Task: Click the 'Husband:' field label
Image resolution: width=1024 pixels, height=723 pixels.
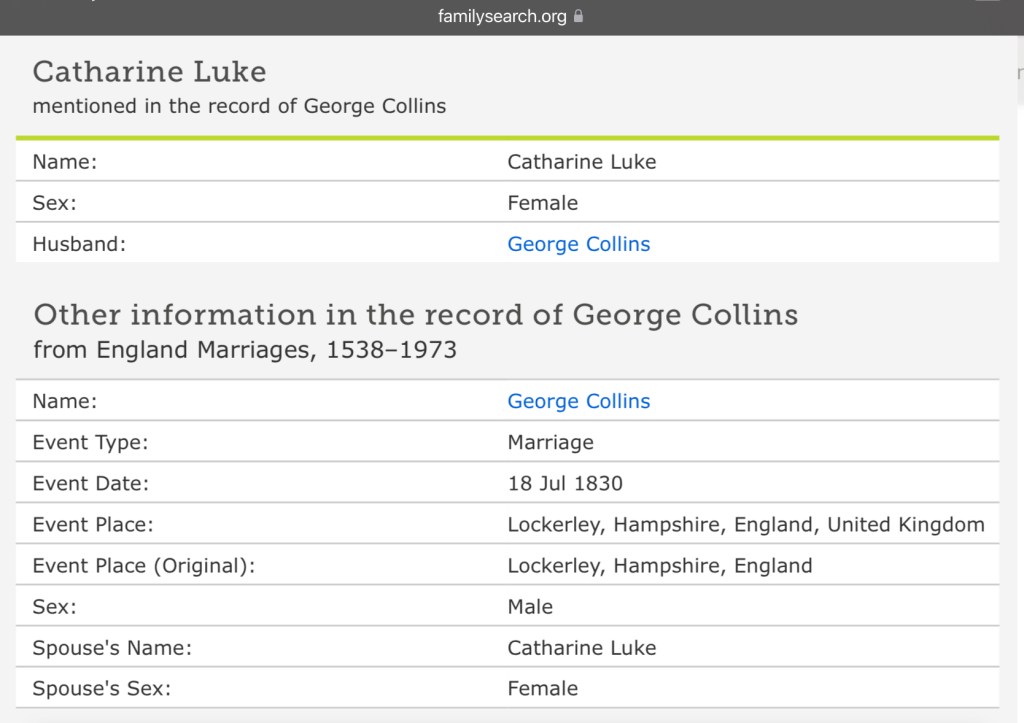Action: coord(79,244)
